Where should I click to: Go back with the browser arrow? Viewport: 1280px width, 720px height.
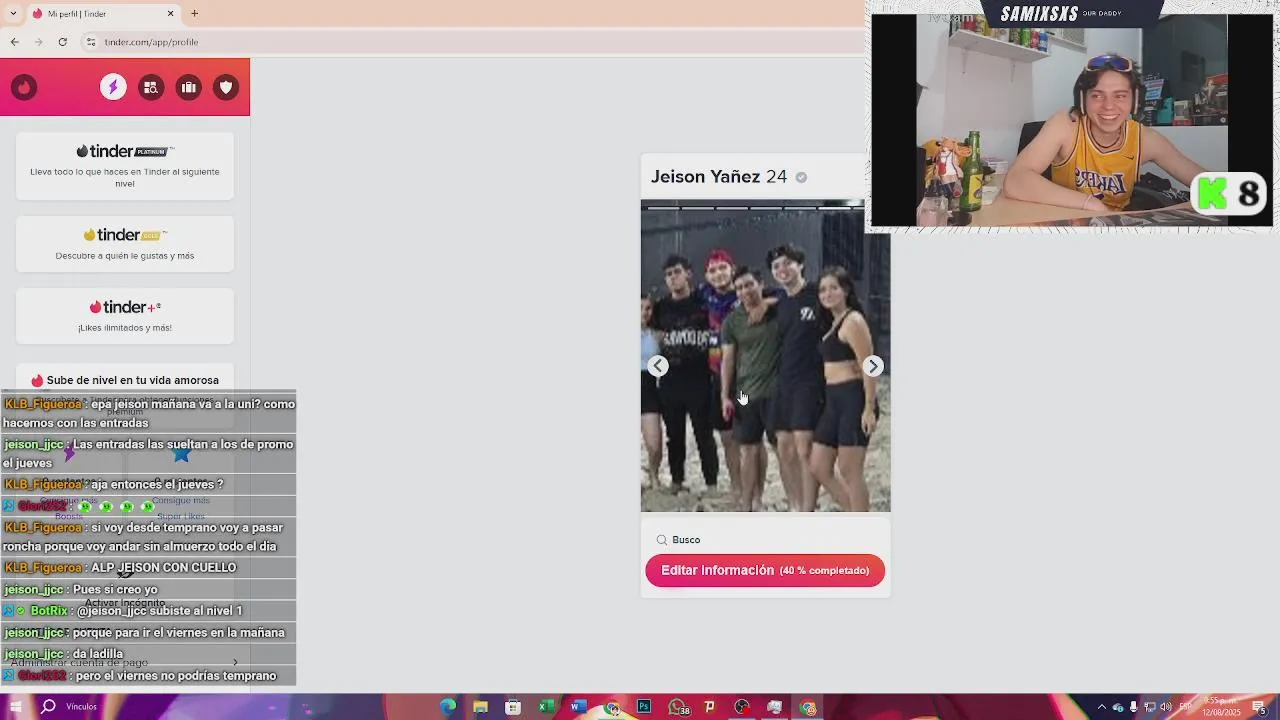pos(14,42)
